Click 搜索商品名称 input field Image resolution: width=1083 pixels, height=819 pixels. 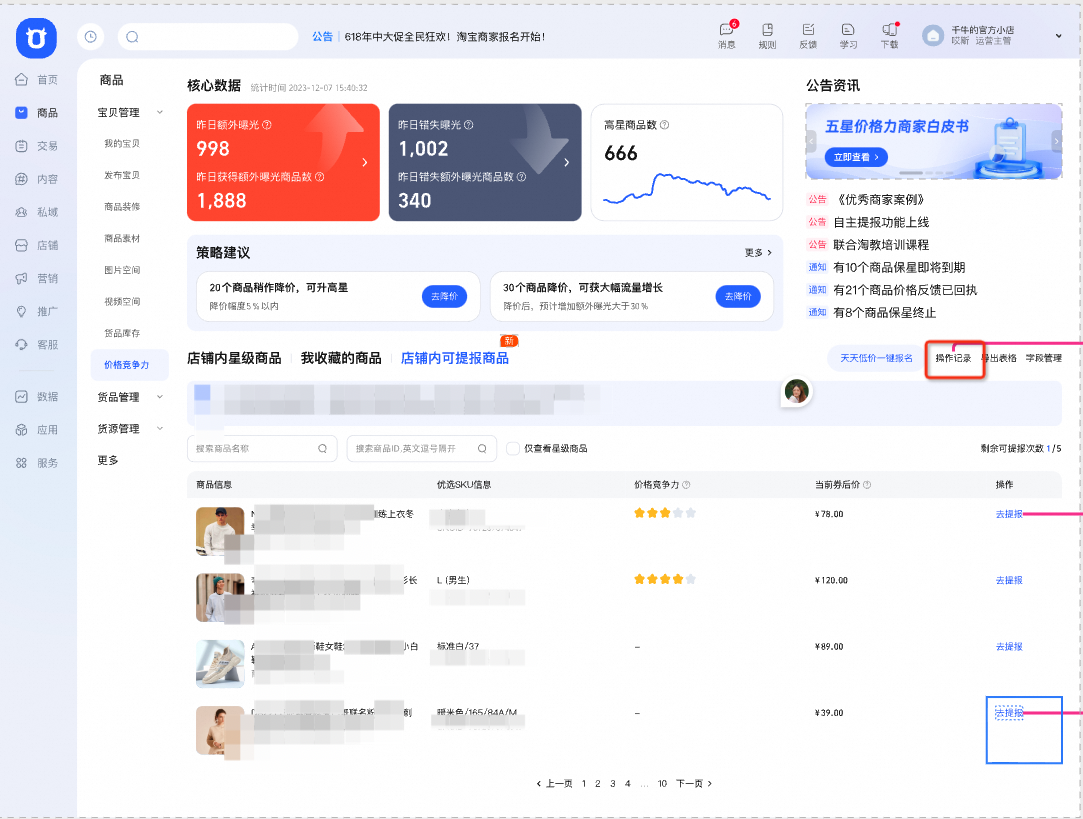coord(262,448)
